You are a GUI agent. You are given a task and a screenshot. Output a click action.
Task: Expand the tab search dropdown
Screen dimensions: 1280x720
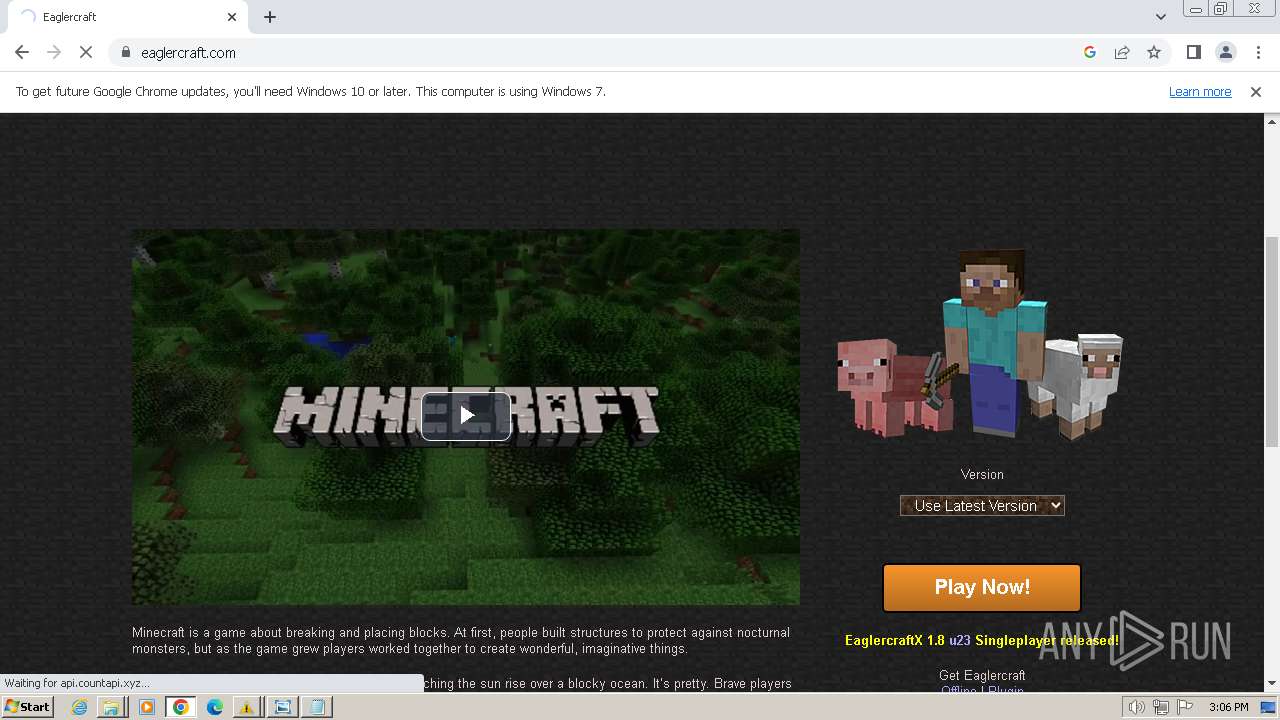point(1160,17)
